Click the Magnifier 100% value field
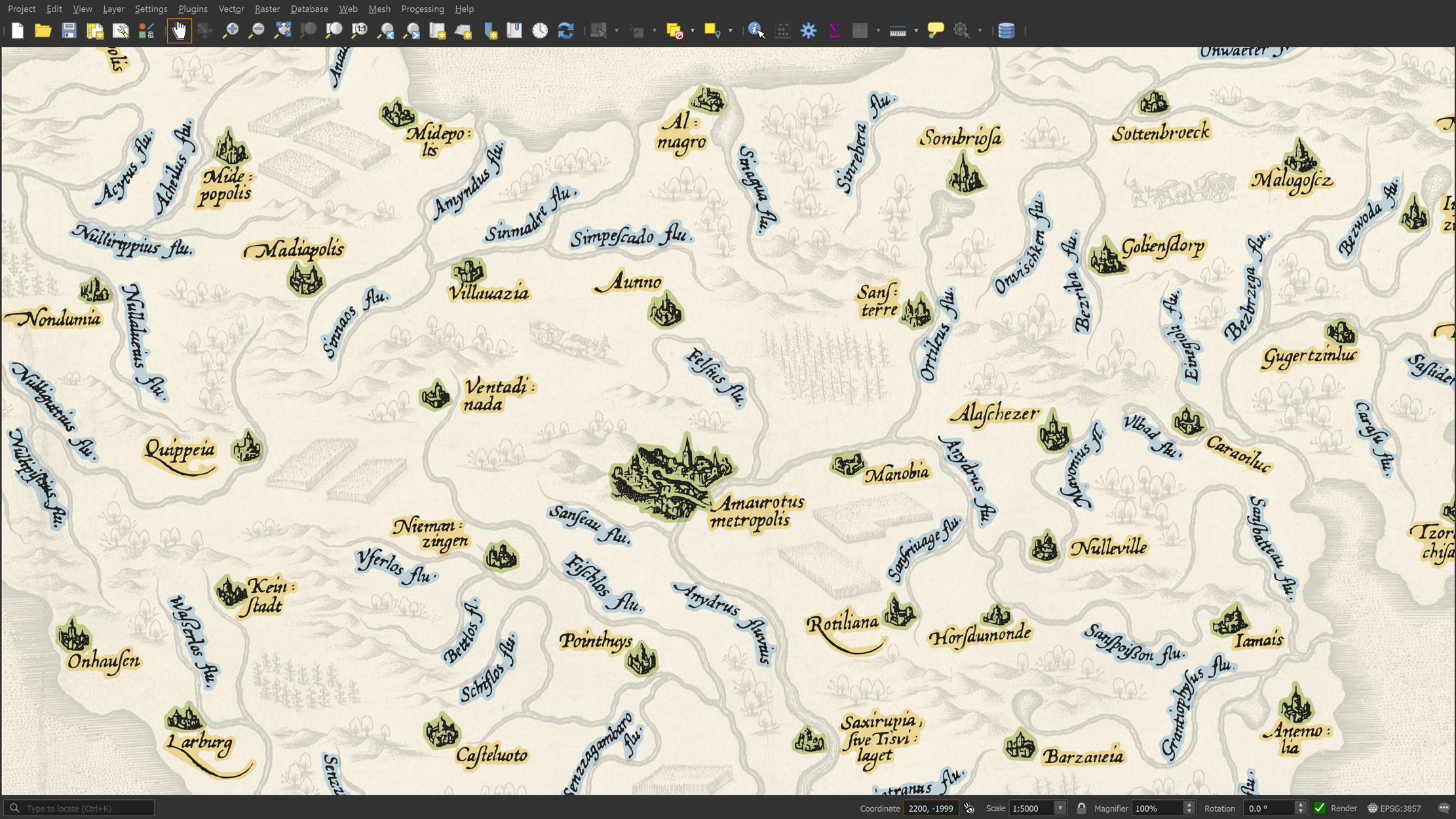Image resolution: width=1456 pixels, height=819 pixels. click(1158, 808)
